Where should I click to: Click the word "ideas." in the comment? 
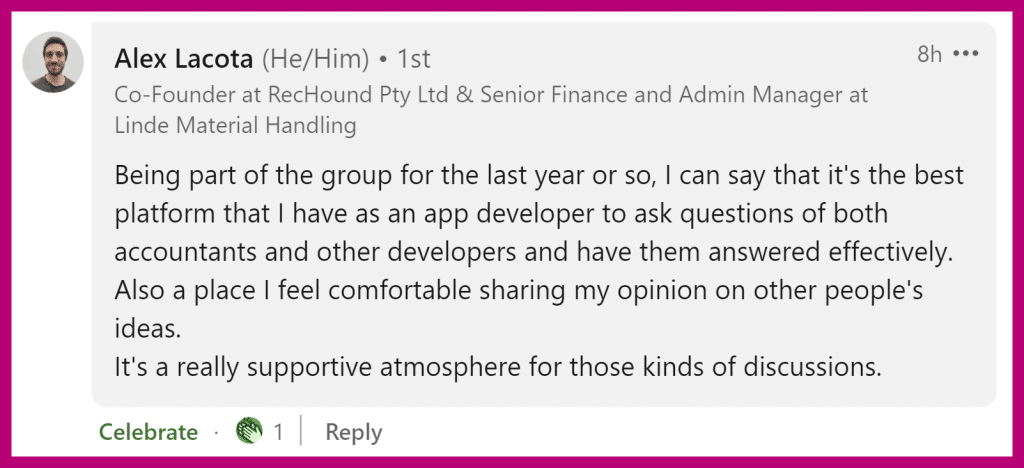(147, 328)
